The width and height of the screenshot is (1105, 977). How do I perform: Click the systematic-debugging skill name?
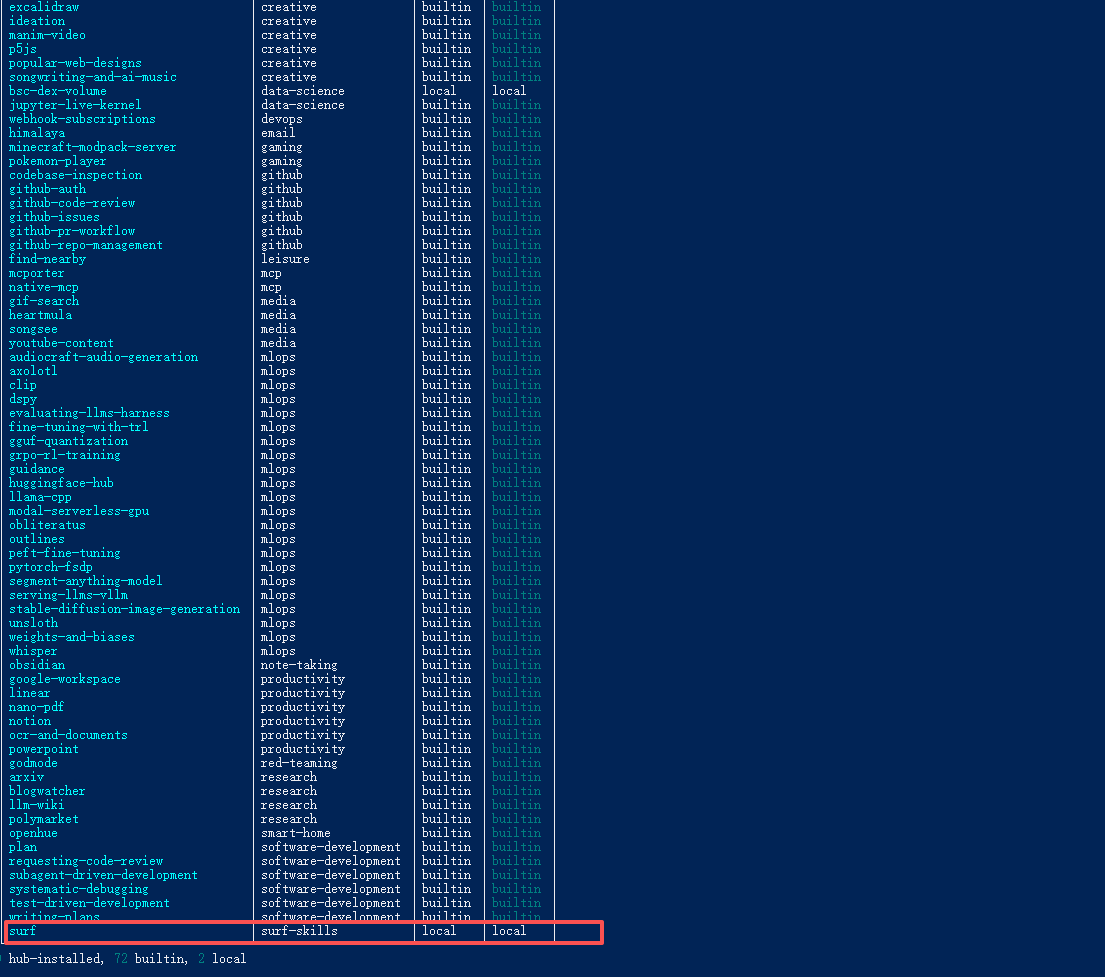click(x=79, y=889)
